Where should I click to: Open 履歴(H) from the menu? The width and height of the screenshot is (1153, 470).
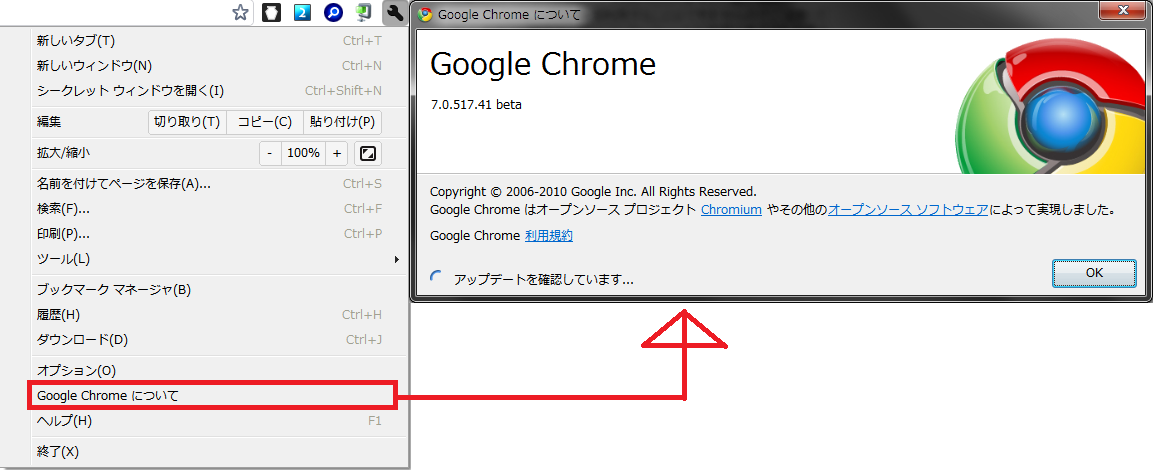tap(219, 315)
